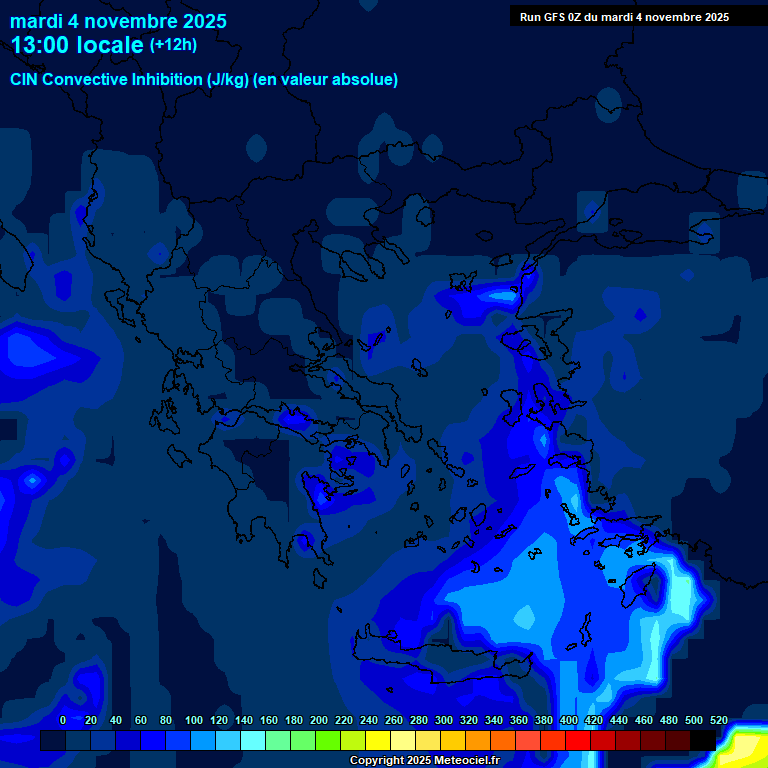Click the legend value '520'
This screenshot has height=768, width=768.
point(719,720)
